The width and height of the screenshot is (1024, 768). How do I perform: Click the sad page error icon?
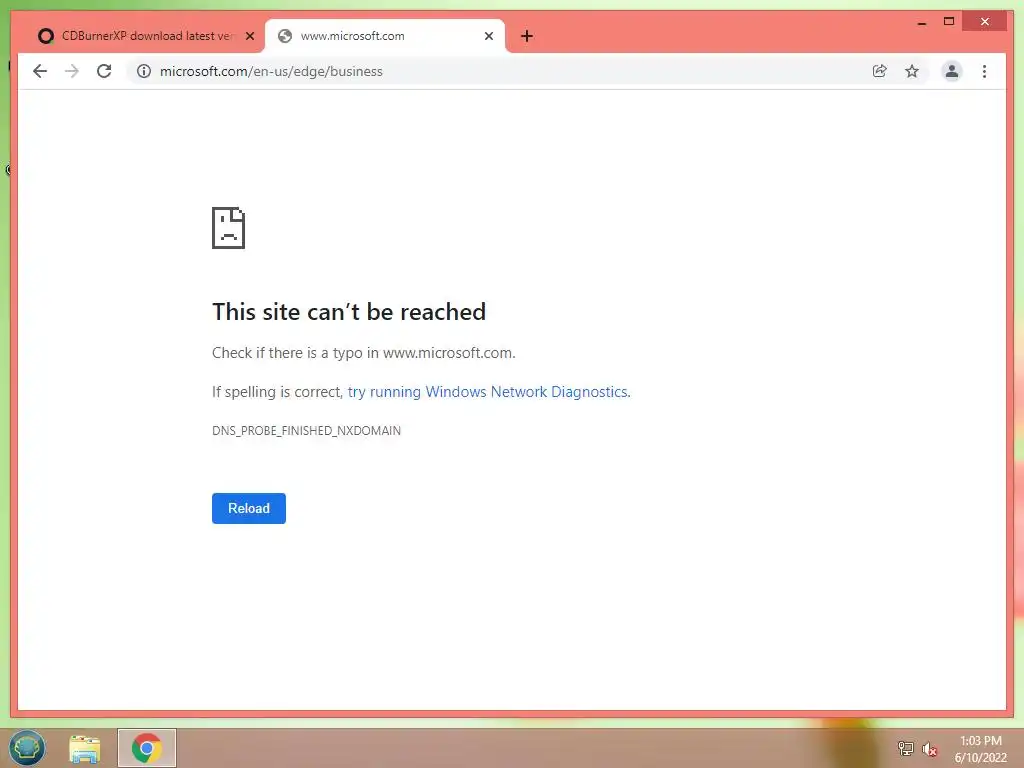click(x=229, y=228)
